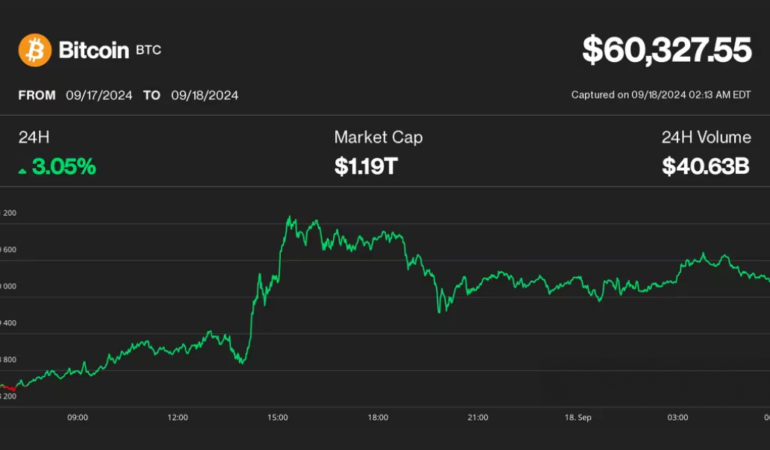Select the FROM date 09/17/2024
770x450 pixels.
point(97,96)
